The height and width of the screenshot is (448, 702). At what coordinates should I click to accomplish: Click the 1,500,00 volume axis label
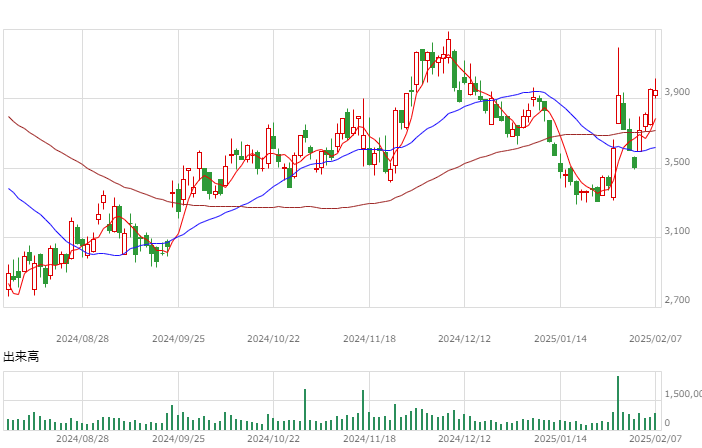[683, 394]
